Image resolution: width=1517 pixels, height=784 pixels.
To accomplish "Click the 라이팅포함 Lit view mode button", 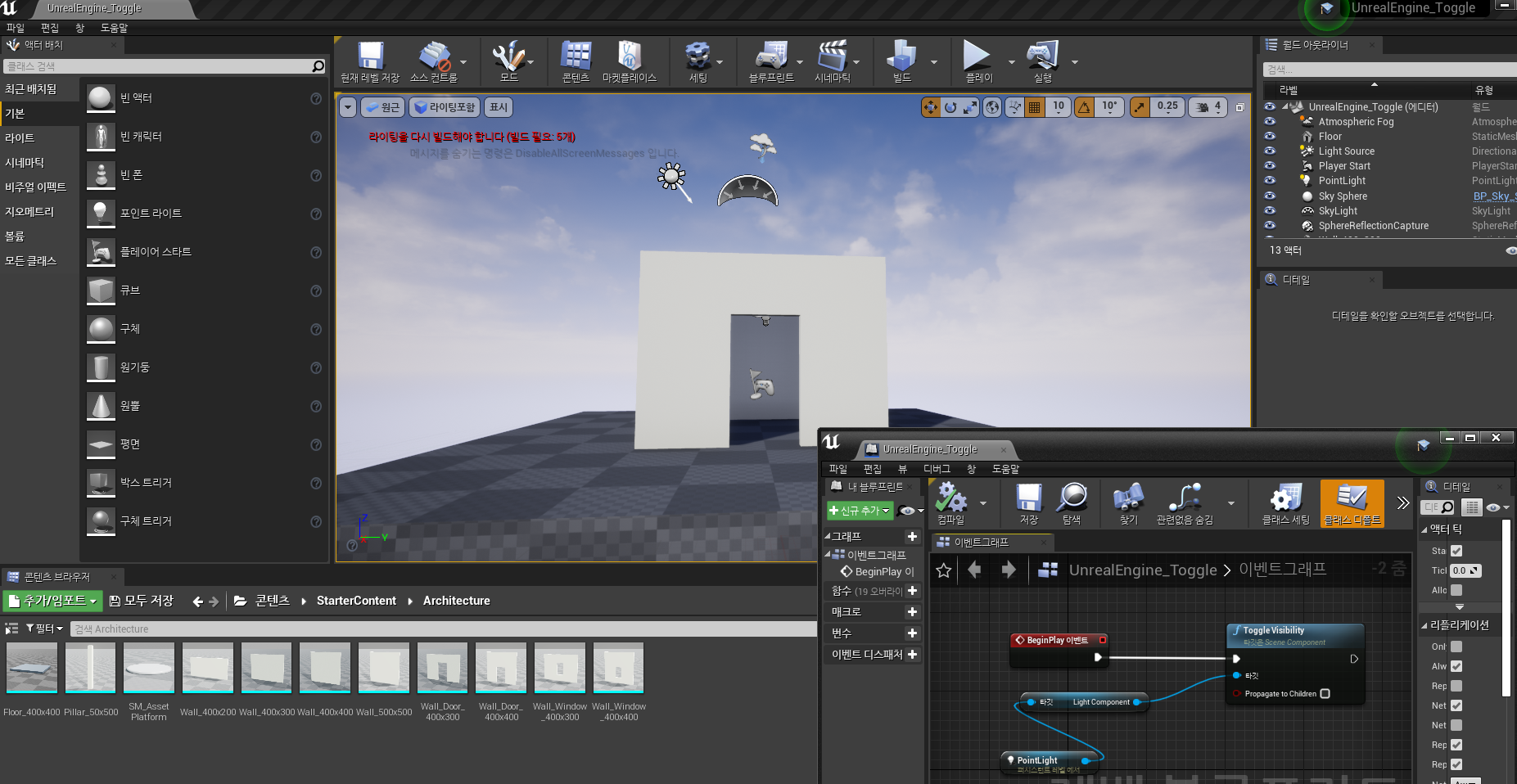I will (x=445, y=107).
